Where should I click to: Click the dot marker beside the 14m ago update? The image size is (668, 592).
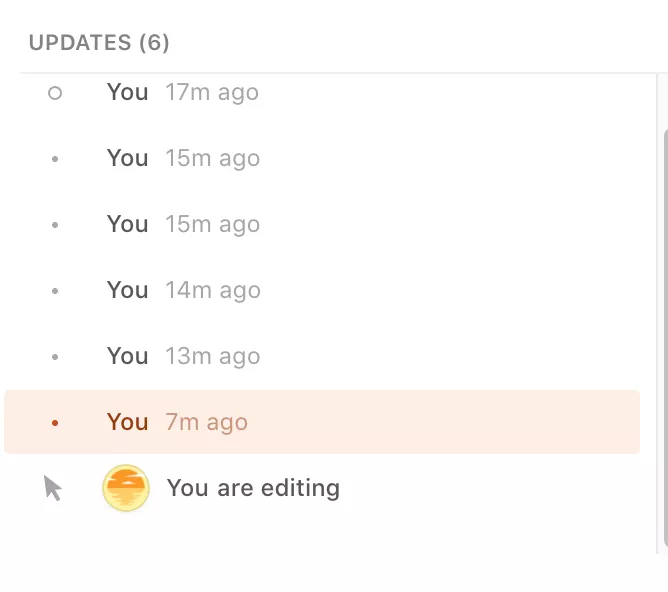[55, 291]
